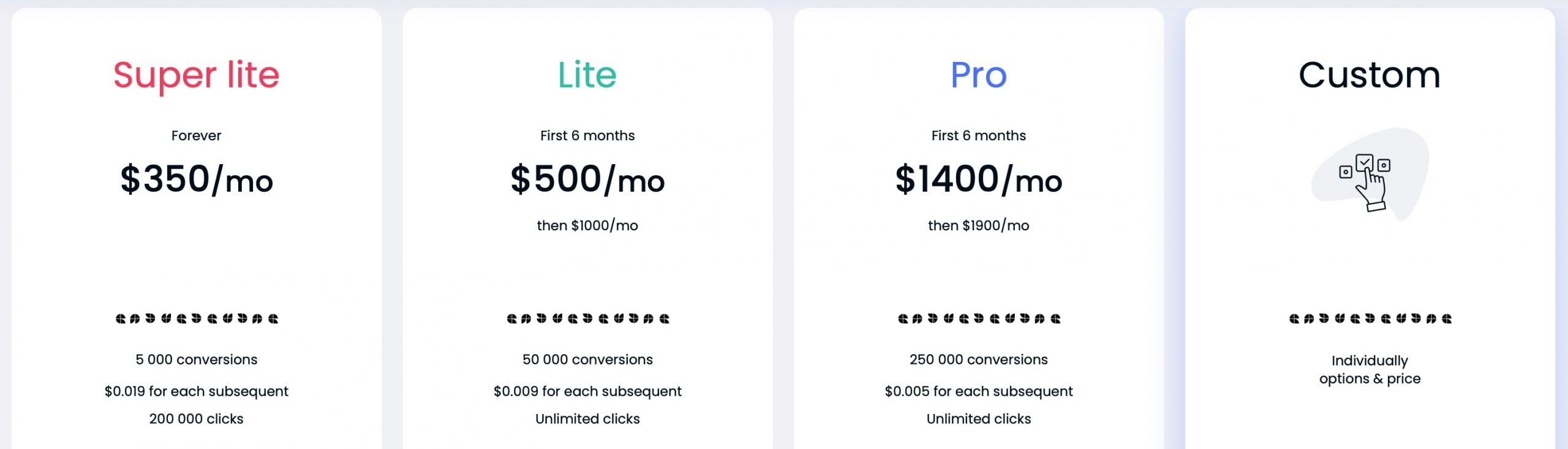Click the decorative divider in Lite card
1568x449 pixels.
coord(587,319)
